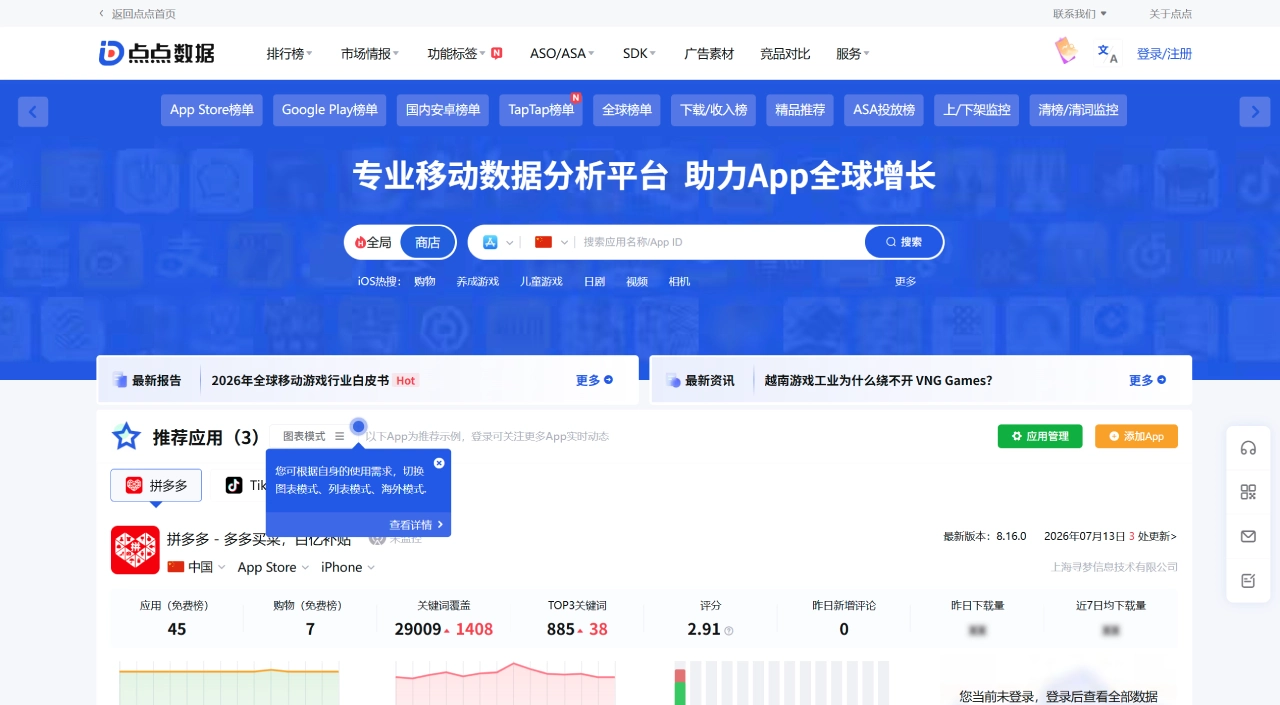
Task: Open the feedback edit sidebar icon
Action: [1248, 580]
